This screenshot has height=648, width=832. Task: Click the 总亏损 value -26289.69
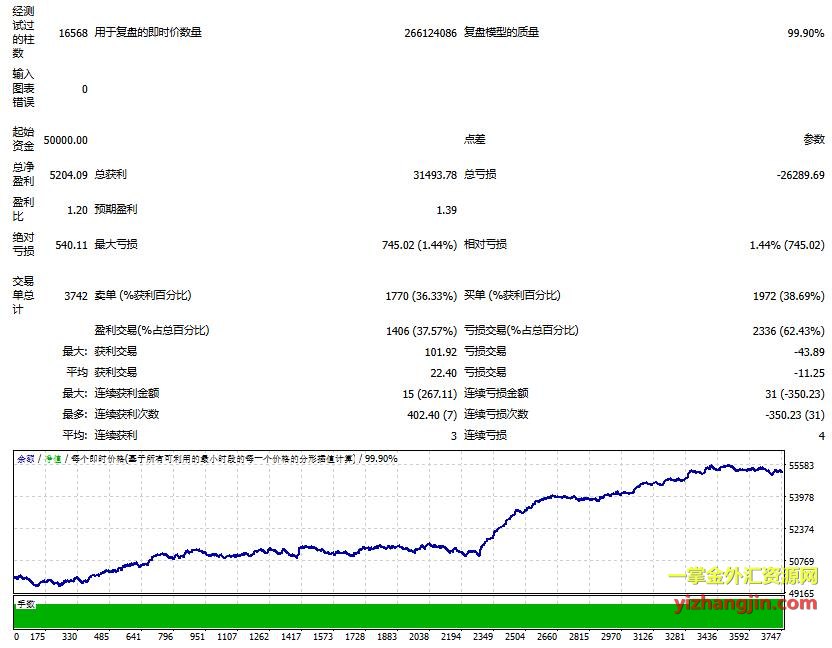coord(800,175)
